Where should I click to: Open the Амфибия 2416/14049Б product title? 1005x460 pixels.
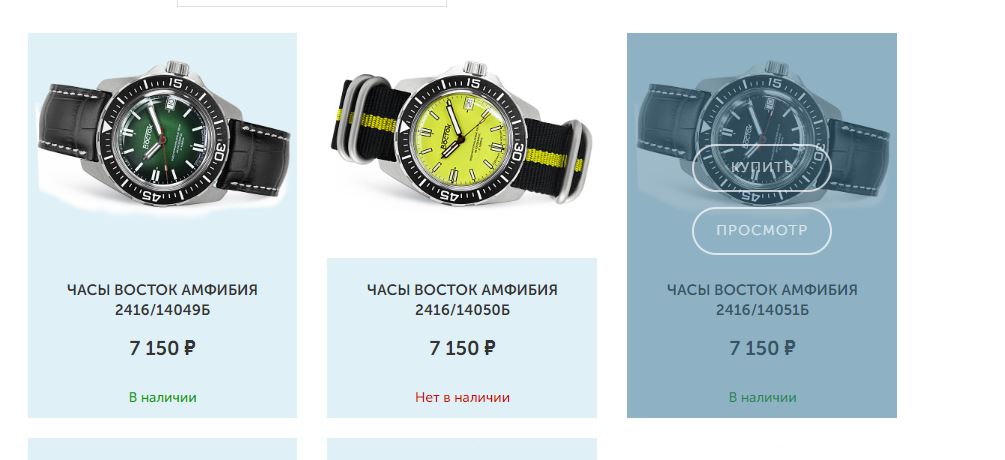162,300
